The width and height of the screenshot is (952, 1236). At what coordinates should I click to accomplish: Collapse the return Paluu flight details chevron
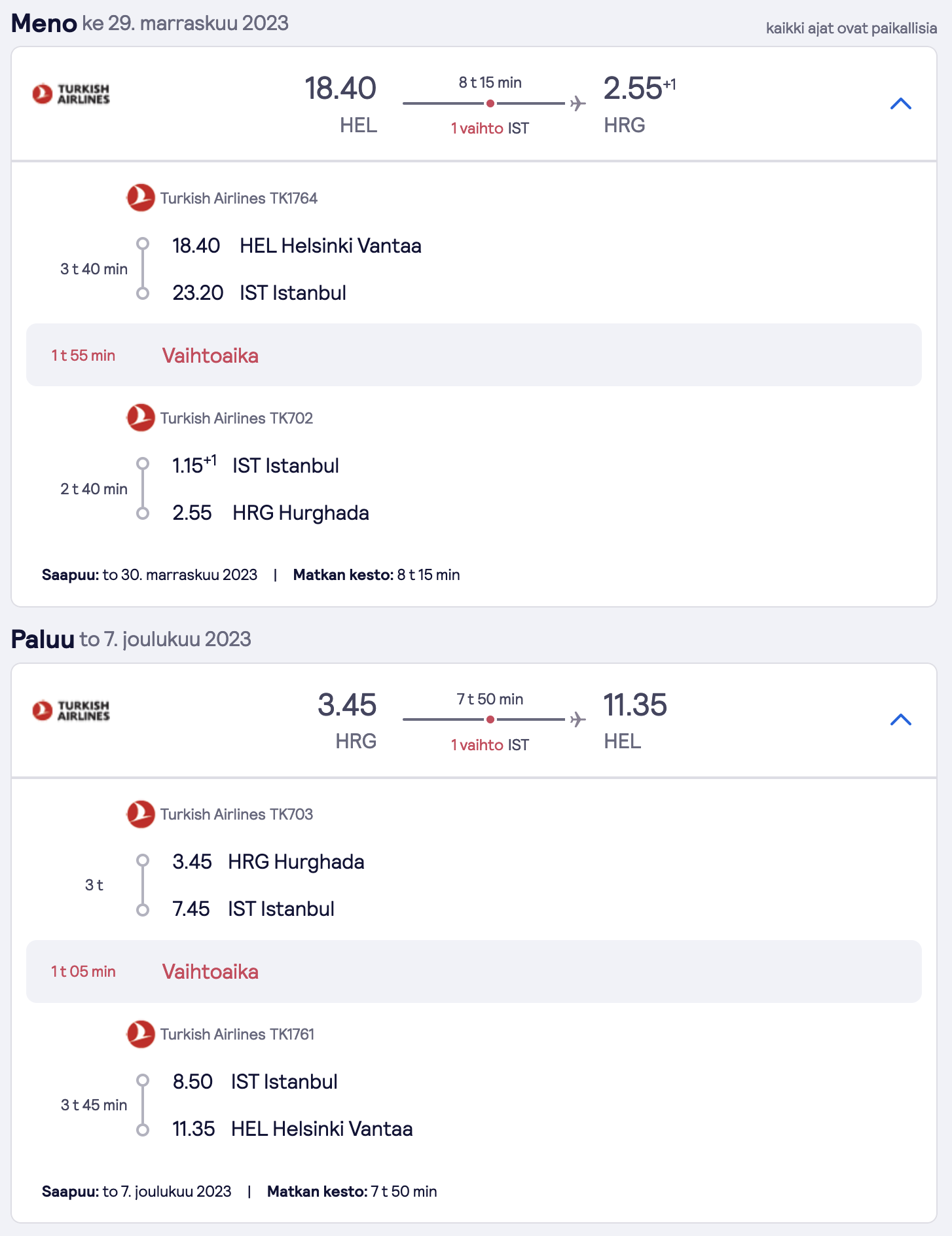click(901, 719)
